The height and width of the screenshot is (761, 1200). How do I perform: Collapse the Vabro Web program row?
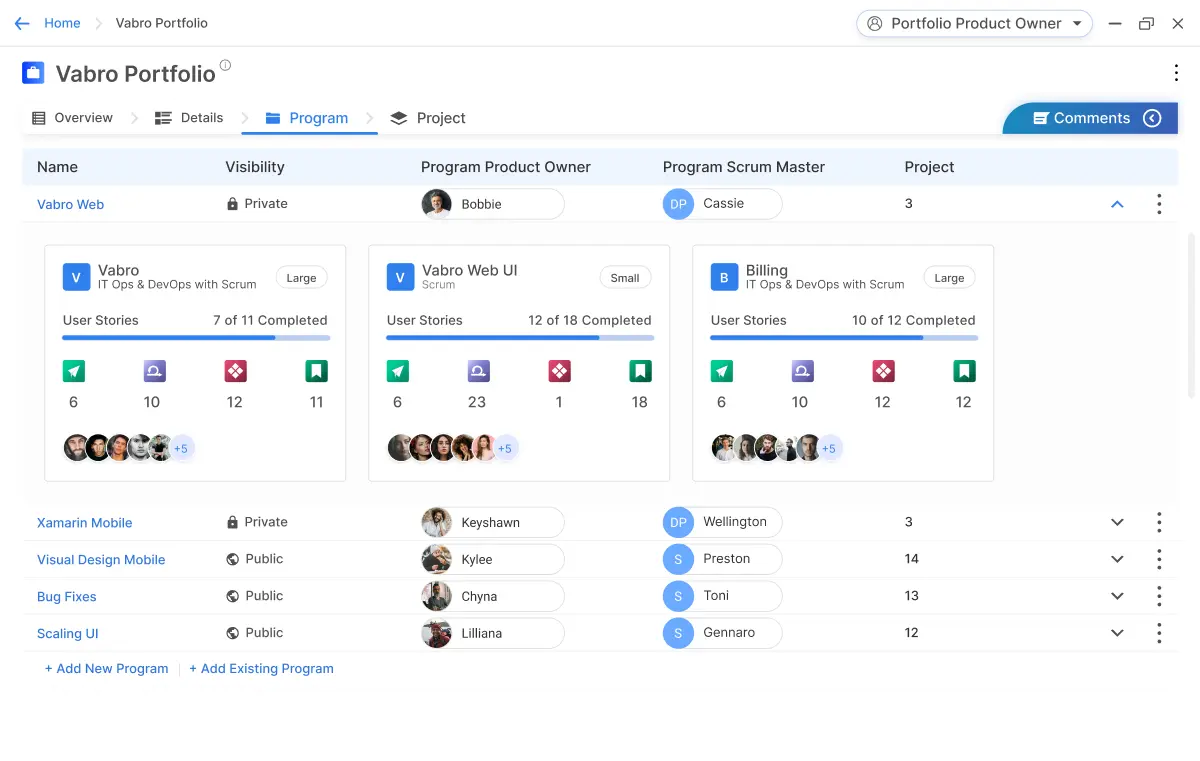1117,204
